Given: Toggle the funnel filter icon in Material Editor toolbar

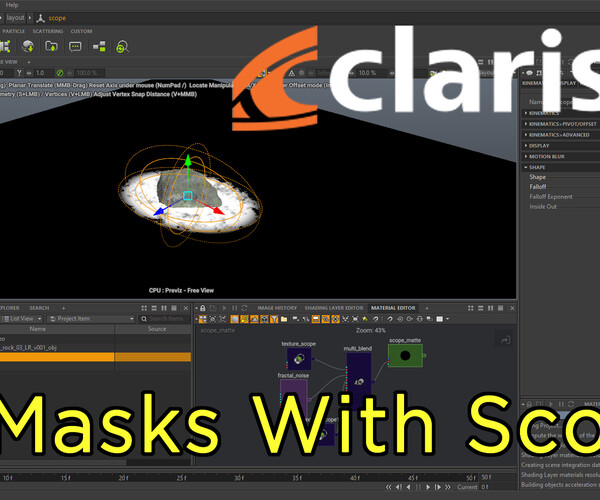Looking at the screenshot, I should (274, 319).
